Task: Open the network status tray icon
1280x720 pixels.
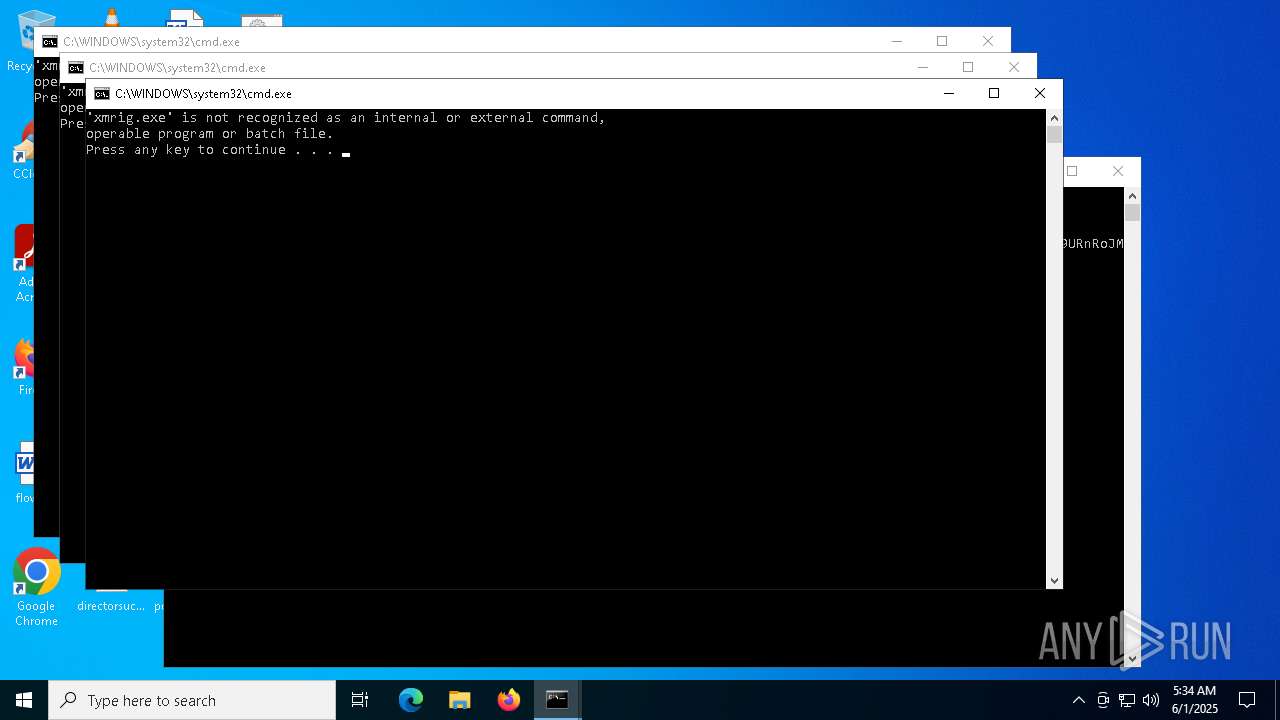Action: (x=1127, y=700)
